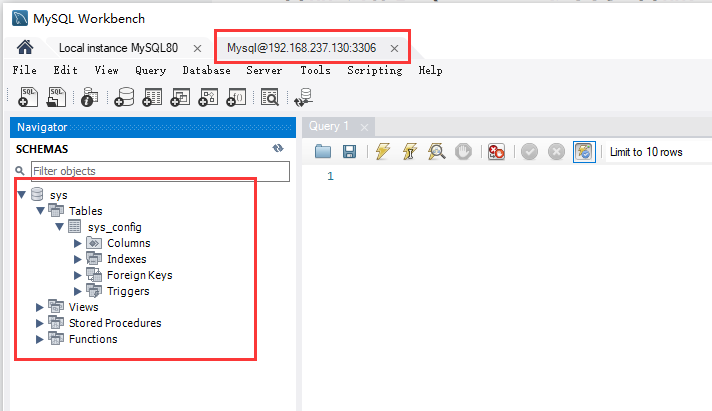This screenshot has height=411, width=712.
Task: Open a script file in Query editor
Action: click(x=323, y=151)
